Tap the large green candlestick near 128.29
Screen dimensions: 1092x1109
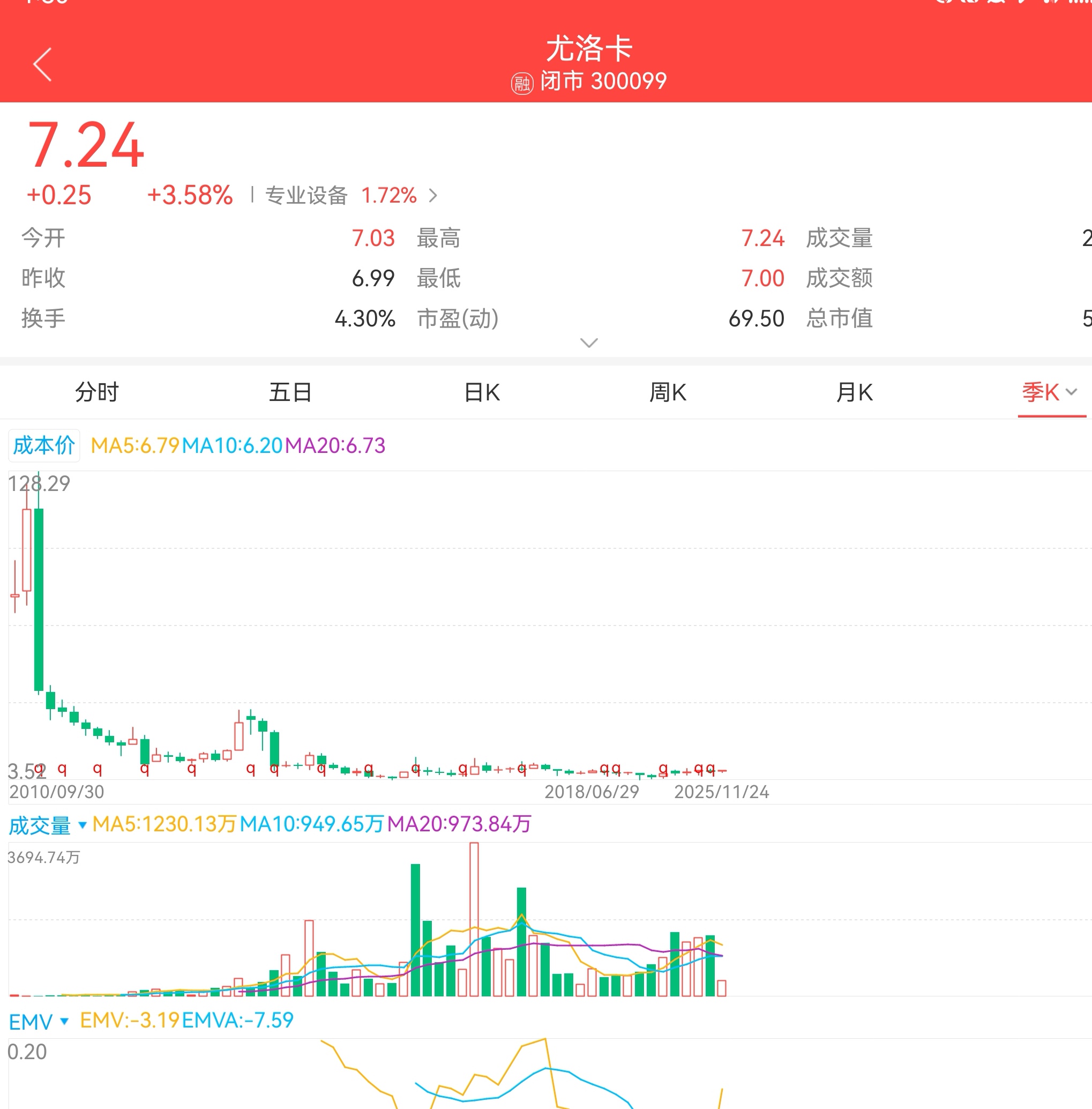click(x=39, y=599)
